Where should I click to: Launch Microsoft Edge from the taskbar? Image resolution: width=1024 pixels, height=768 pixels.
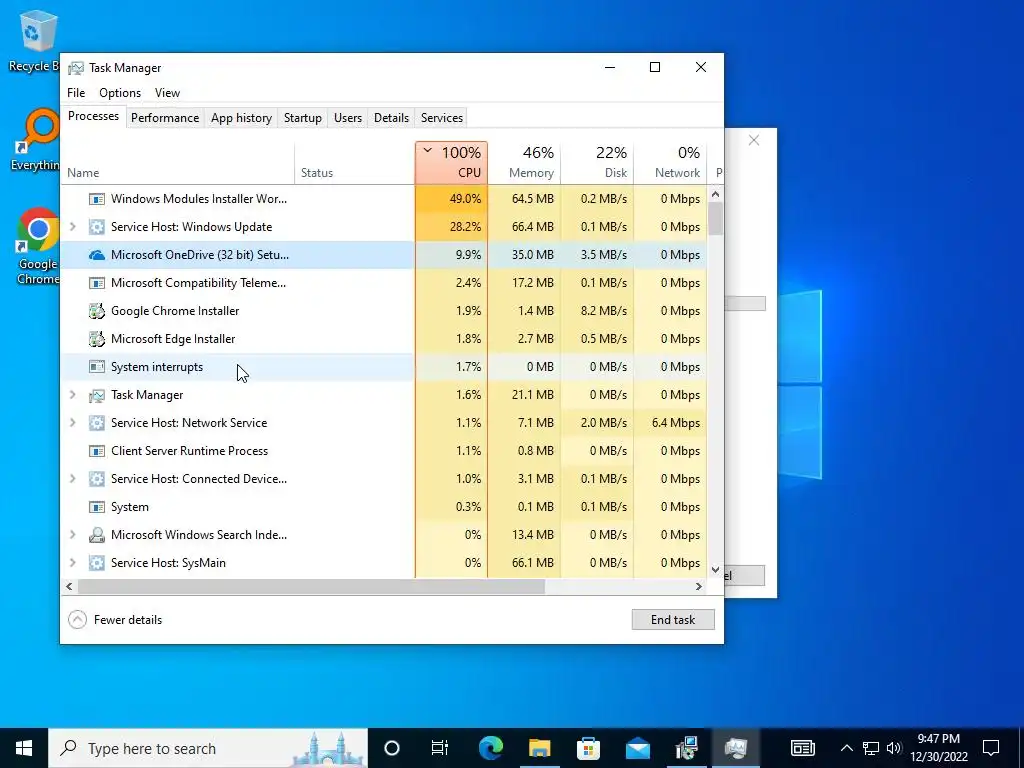pyautogui.click(x=490, y=748)
